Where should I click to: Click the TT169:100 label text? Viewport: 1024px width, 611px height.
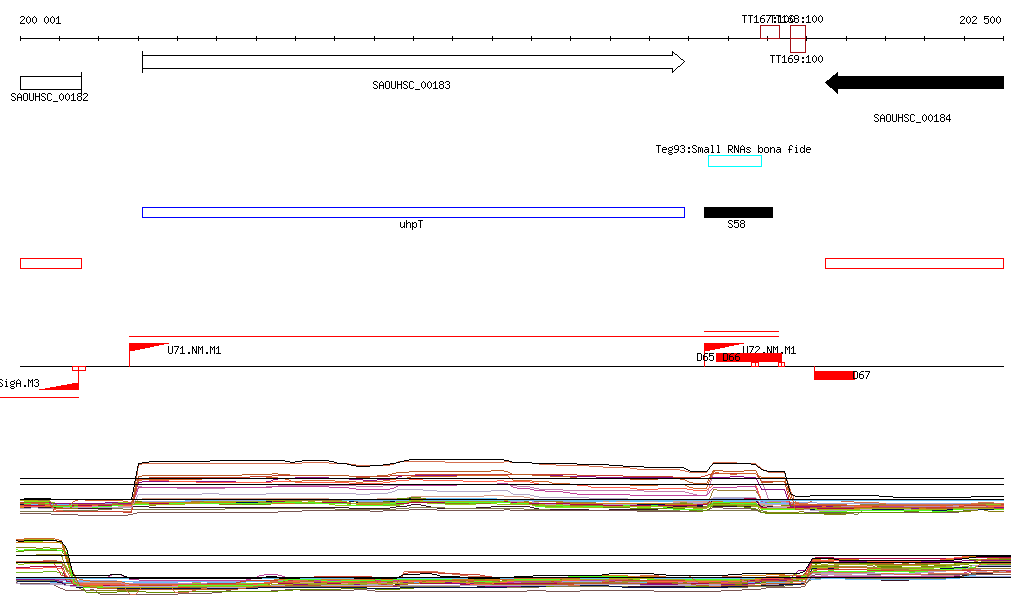point(796,59)
